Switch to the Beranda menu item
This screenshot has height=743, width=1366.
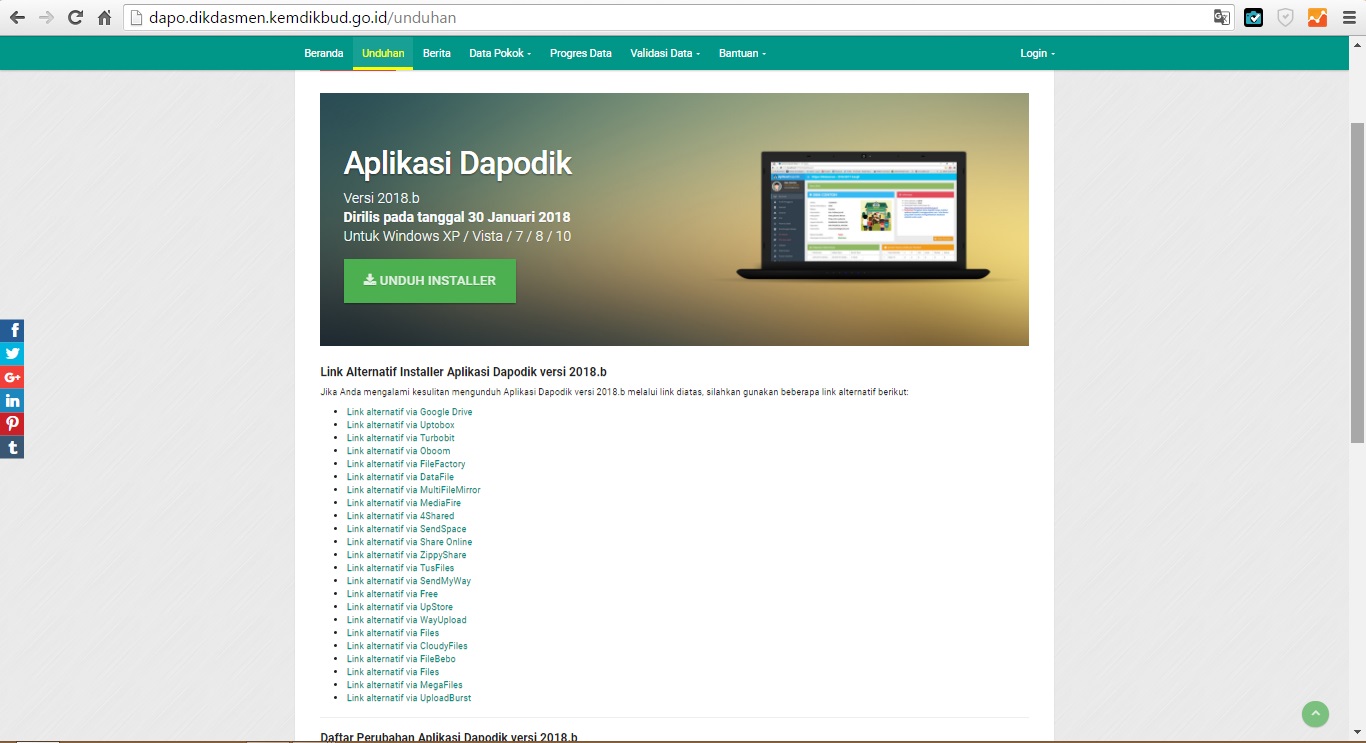324,53
